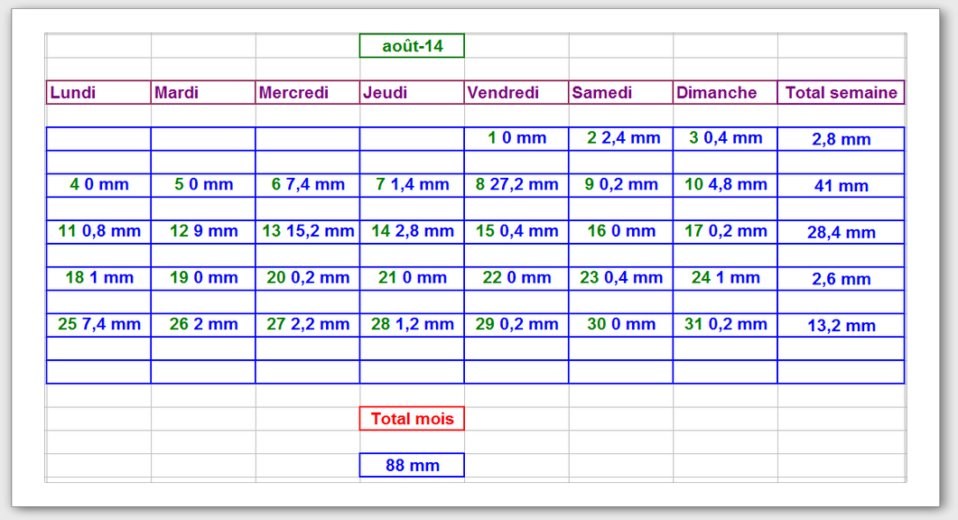Click day 31 cell showing 0,2 mm

725,324
